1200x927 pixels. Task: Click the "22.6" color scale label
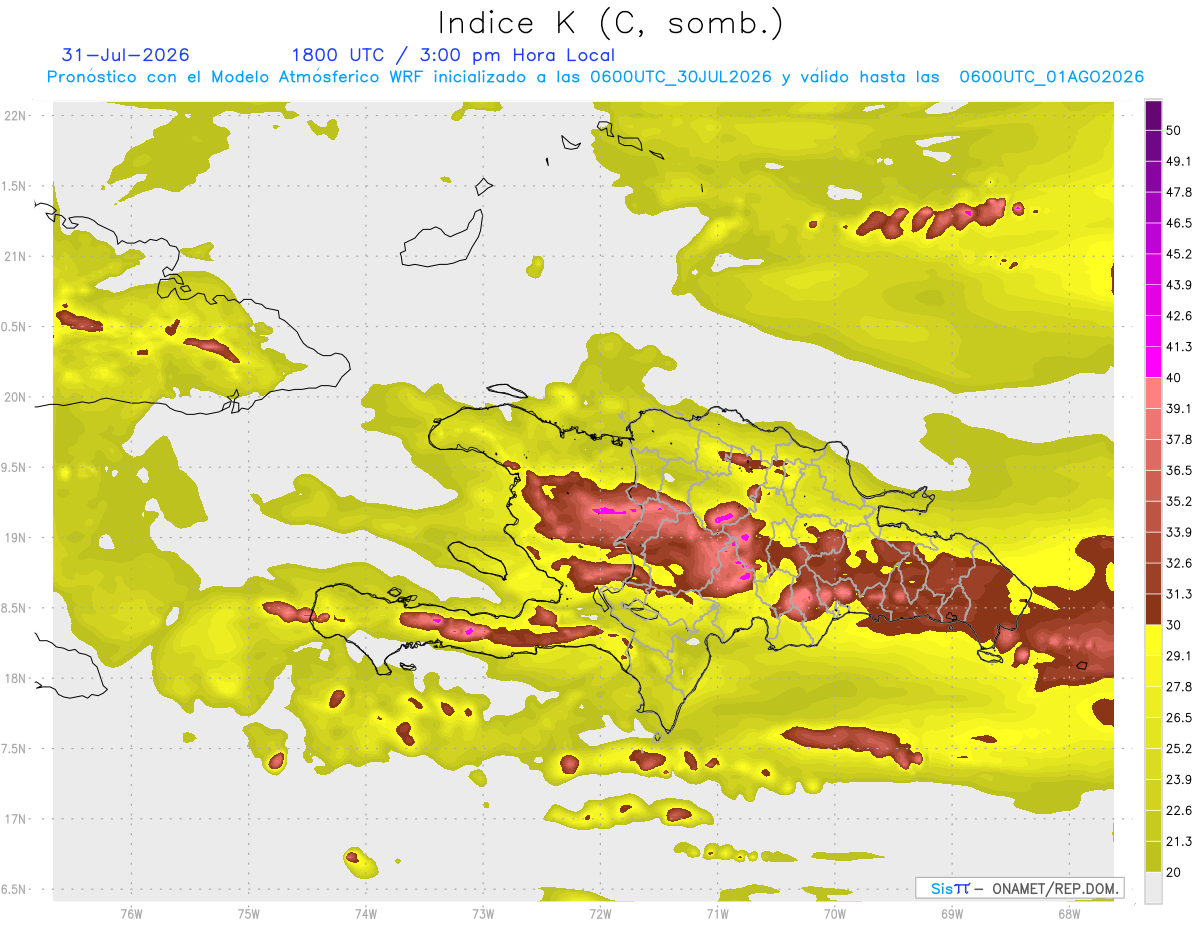click(x=1177, y=810)
